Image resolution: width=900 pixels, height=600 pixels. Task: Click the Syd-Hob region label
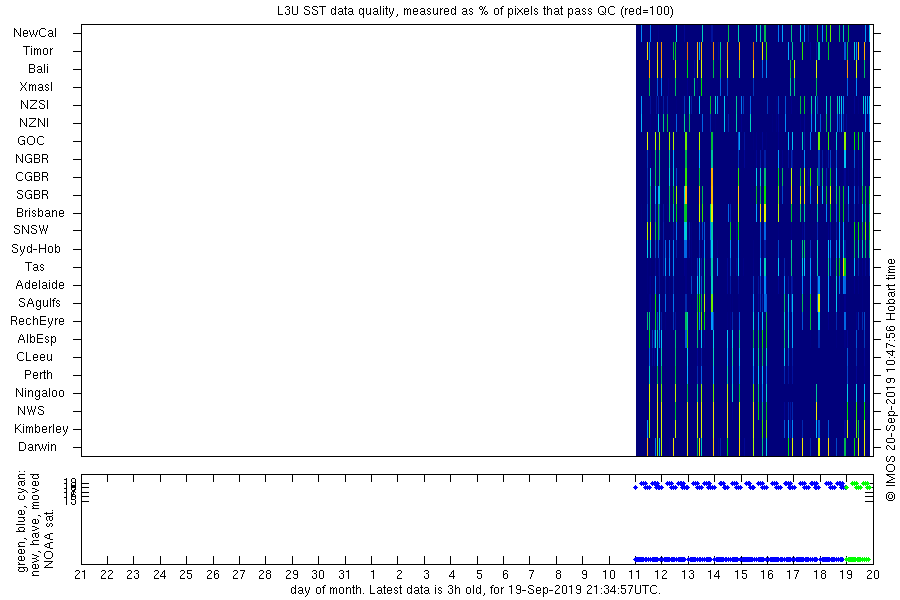pyautogui.click(x=36, y=249)
